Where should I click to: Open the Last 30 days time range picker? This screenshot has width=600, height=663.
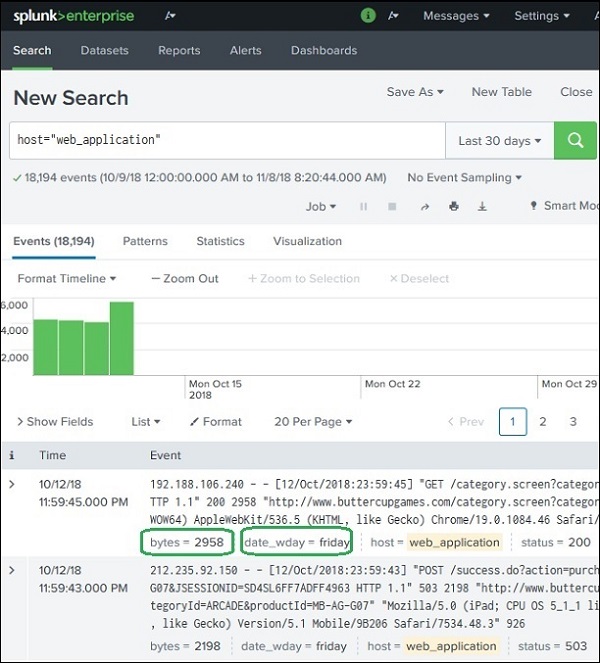(x=500, y=141)
